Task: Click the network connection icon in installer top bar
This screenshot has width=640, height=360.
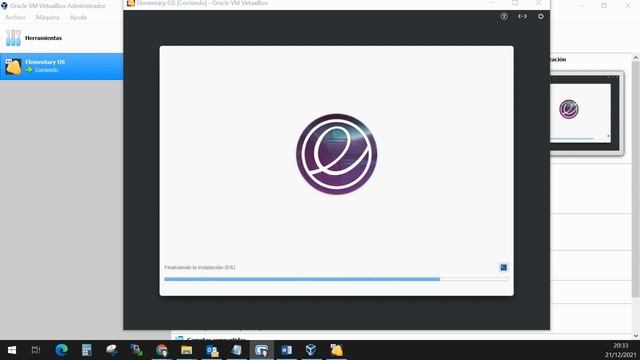Action: point(522,16)
